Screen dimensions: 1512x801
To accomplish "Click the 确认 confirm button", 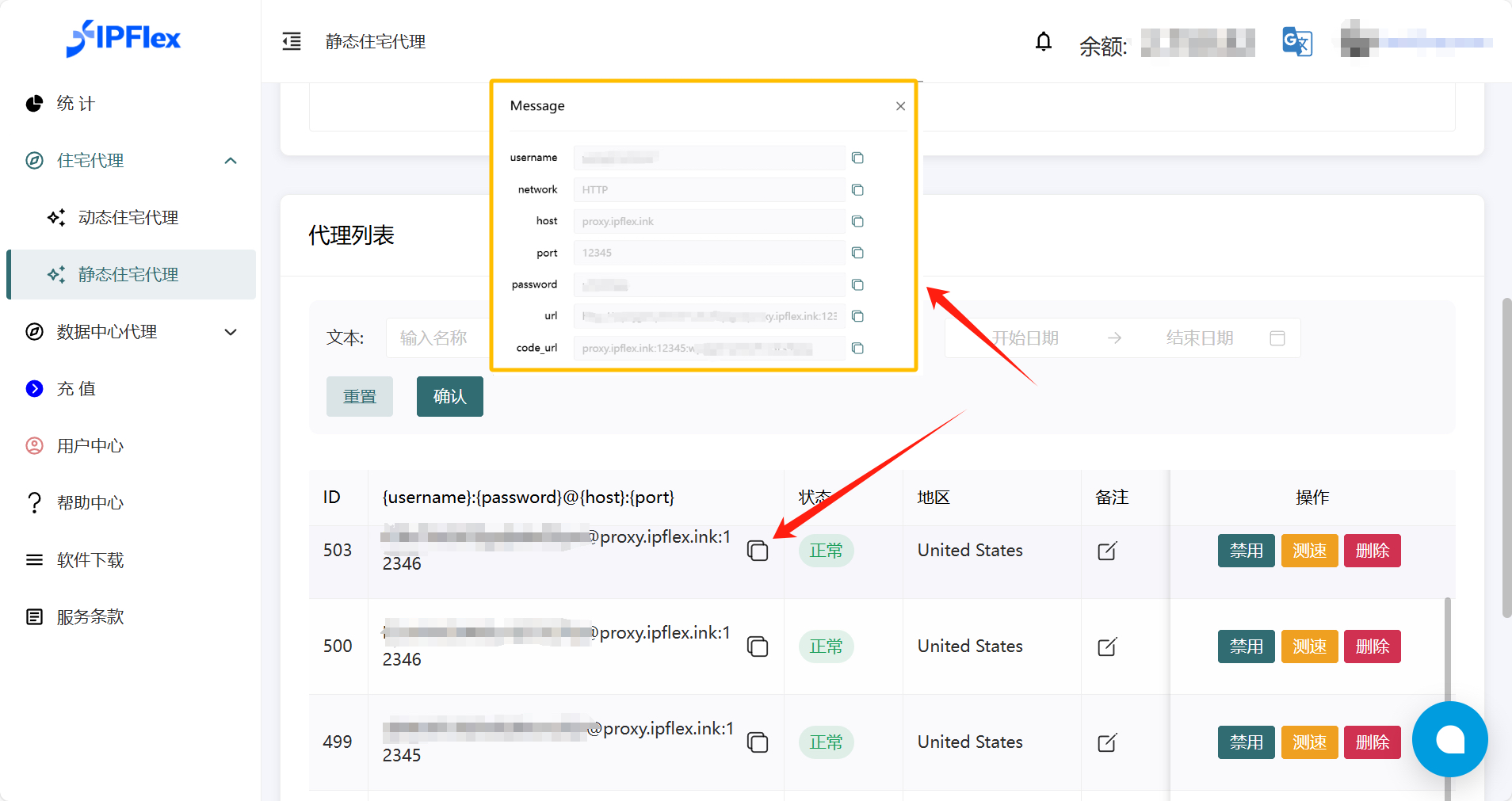I will coord(449,396).
